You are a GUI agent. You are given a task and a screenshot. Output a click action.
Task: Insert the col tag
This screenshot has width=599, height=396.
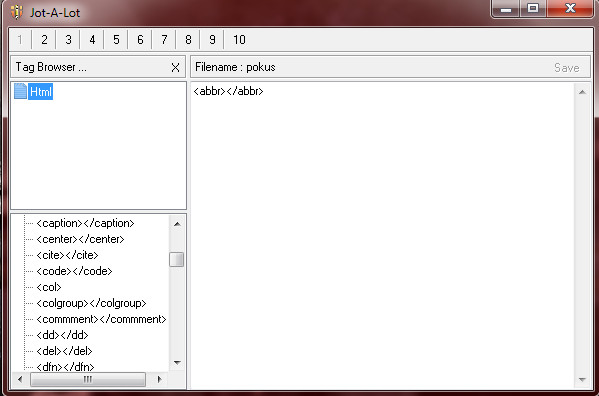point(49,287)
